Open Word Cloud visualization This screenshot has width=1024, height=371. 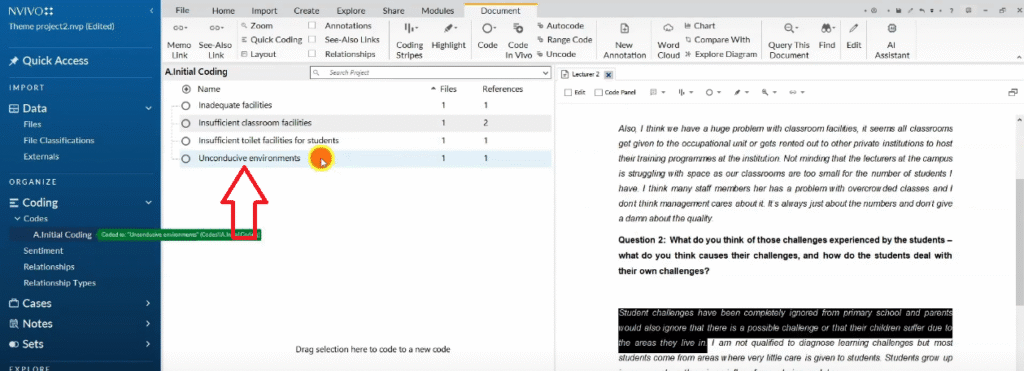click(x=668, y=40)
